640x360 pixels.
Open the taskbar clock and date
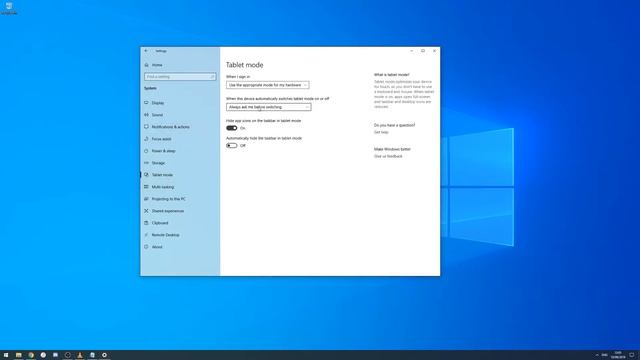click(618, 355)
